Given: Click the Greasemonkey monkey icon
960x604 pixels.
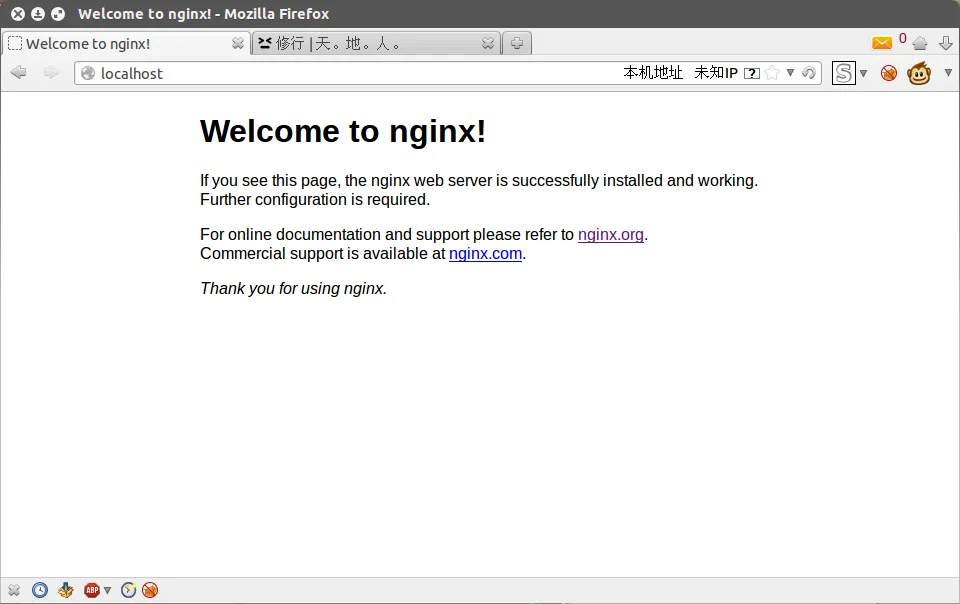Looking at the screenshot, I should [x=919, y=73].
